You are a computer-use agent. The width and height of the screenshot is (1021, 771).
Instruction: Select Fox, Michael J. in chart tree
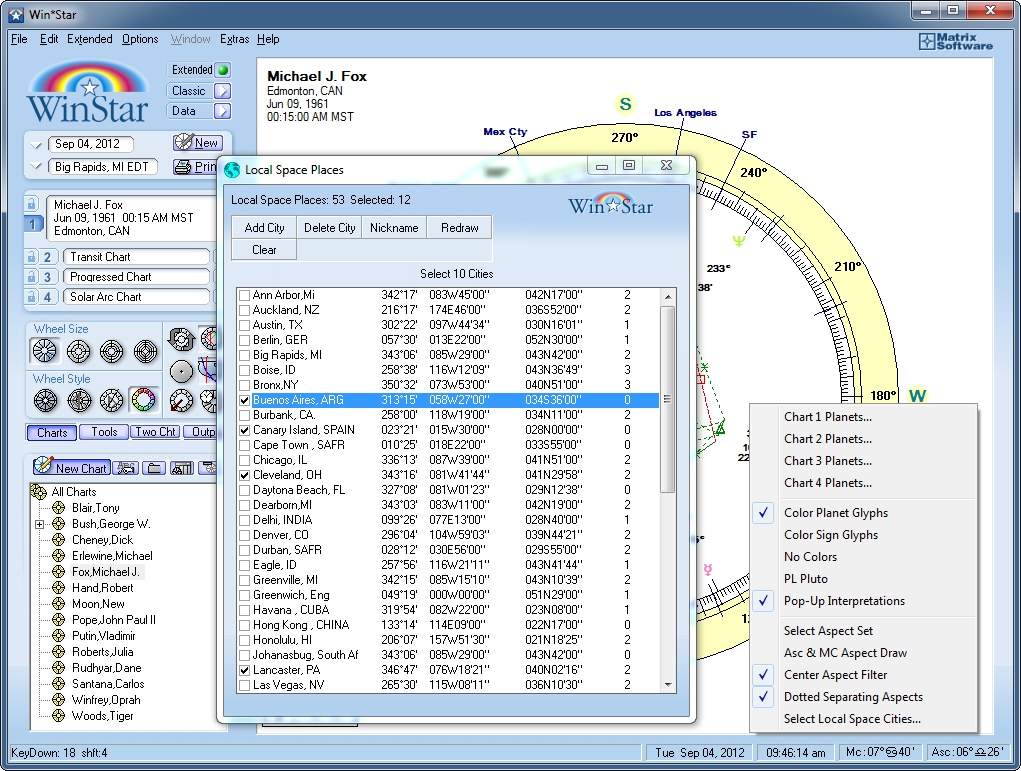pyautogui.click(x=105, y=572)
